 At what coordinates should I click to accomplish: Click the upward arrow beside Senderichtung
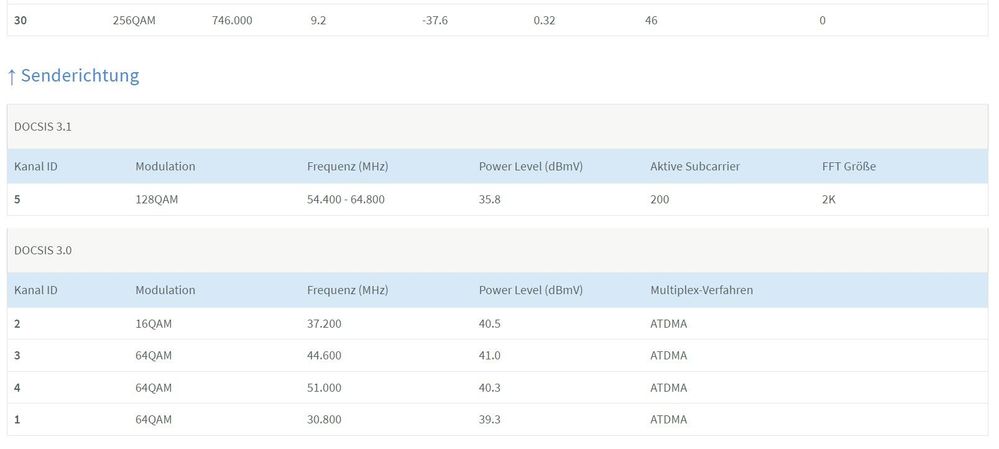[12, 76]
